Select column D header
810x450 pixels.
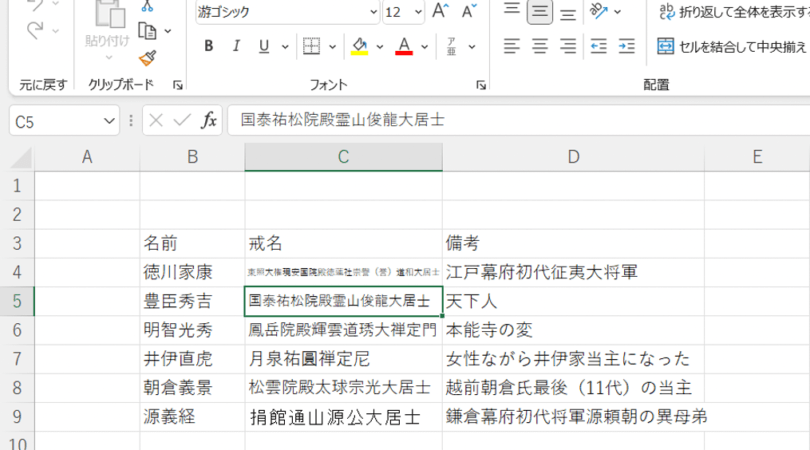click(x=573, y=157)
